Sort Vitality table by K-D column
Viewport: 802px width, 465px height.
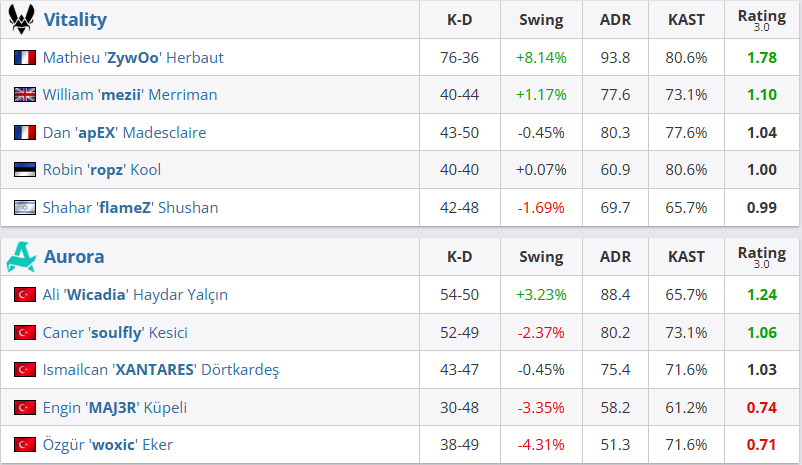point(459,20)
